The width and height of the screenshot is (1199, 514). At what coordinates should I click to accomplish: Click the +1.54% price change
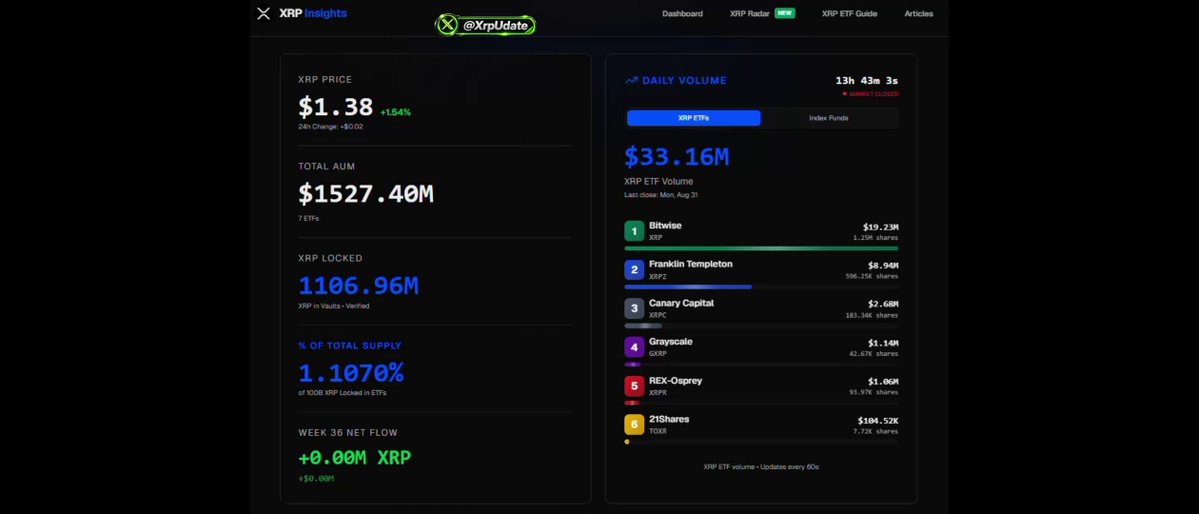pyautogui.click(x=395, y=112)
